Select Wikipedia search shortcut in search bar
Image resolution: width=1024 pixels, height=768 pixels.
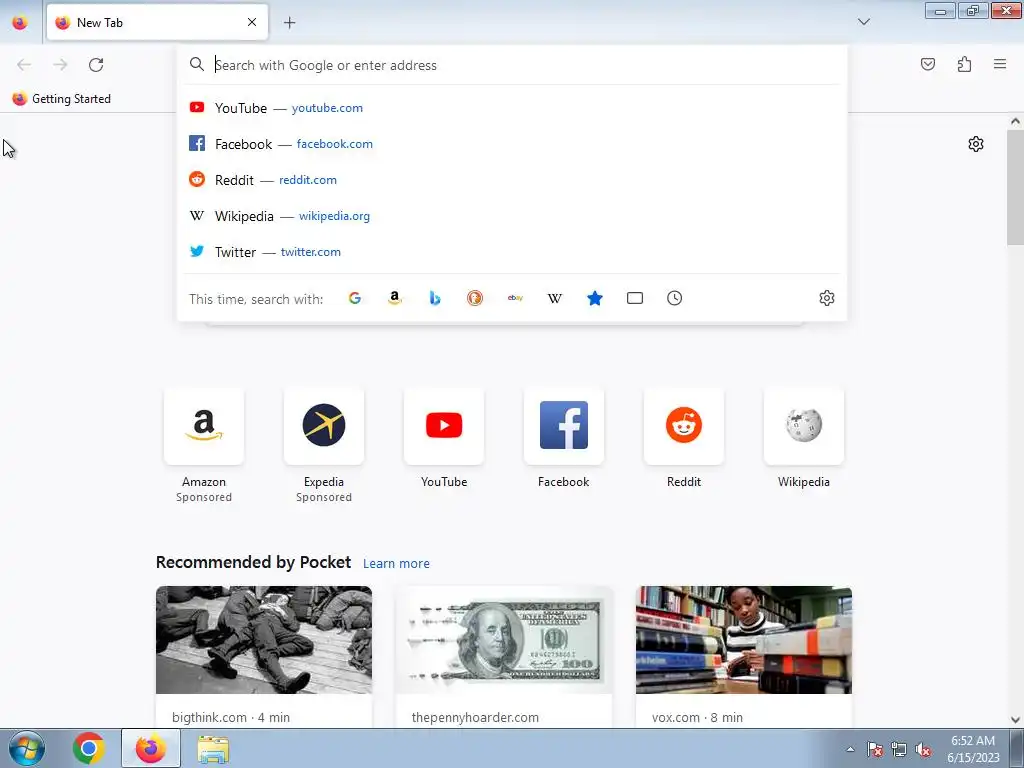554,298
